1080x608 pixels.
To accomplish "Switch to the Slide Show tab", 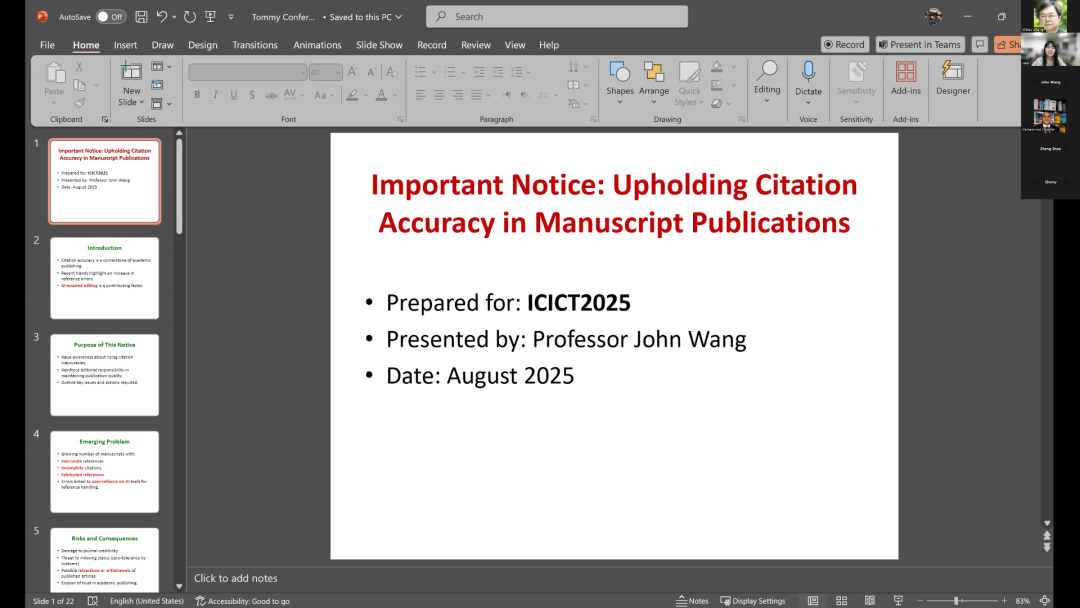I will click(379, 45).
